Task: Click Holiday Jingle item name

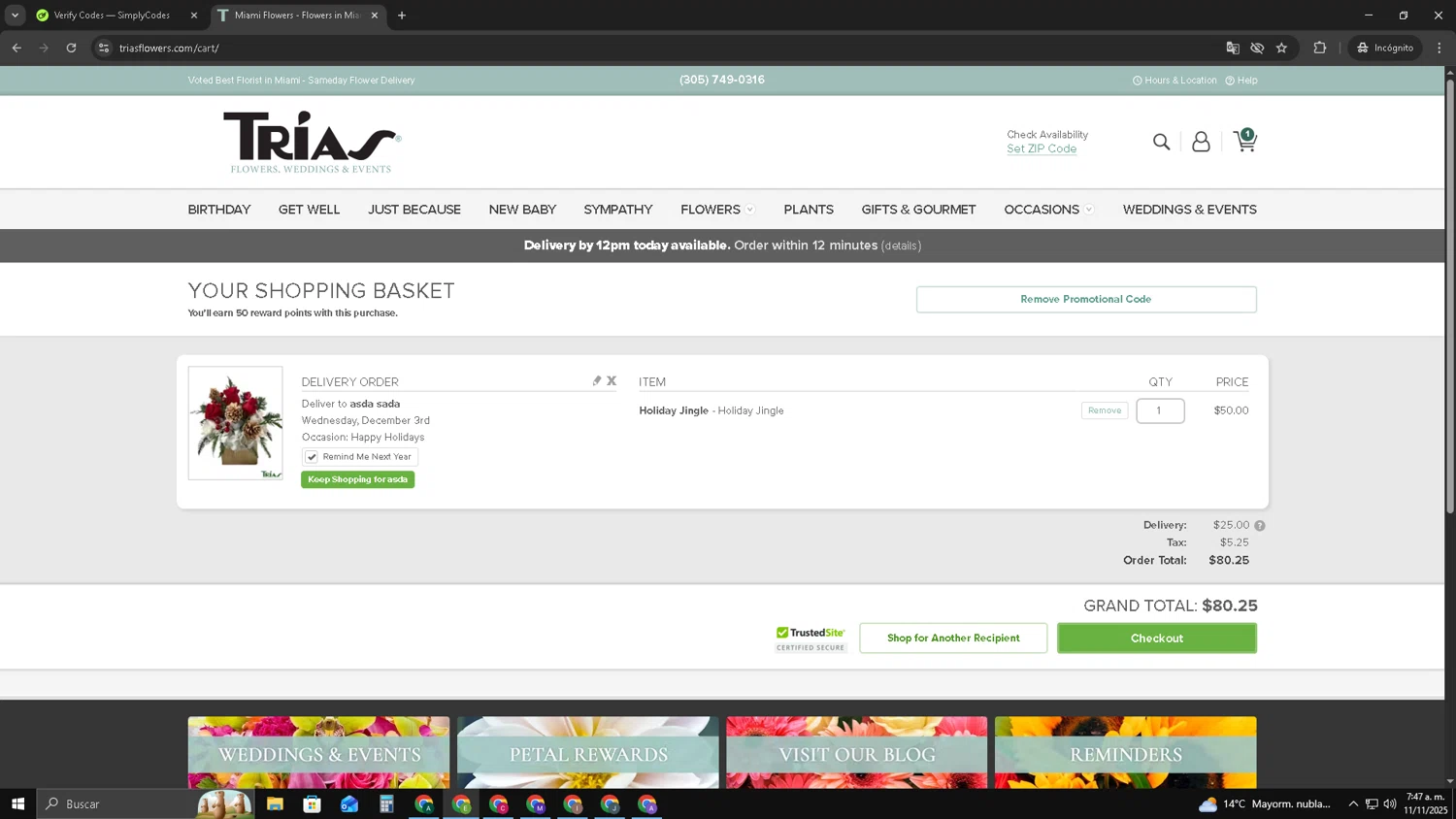Action: 674,410
